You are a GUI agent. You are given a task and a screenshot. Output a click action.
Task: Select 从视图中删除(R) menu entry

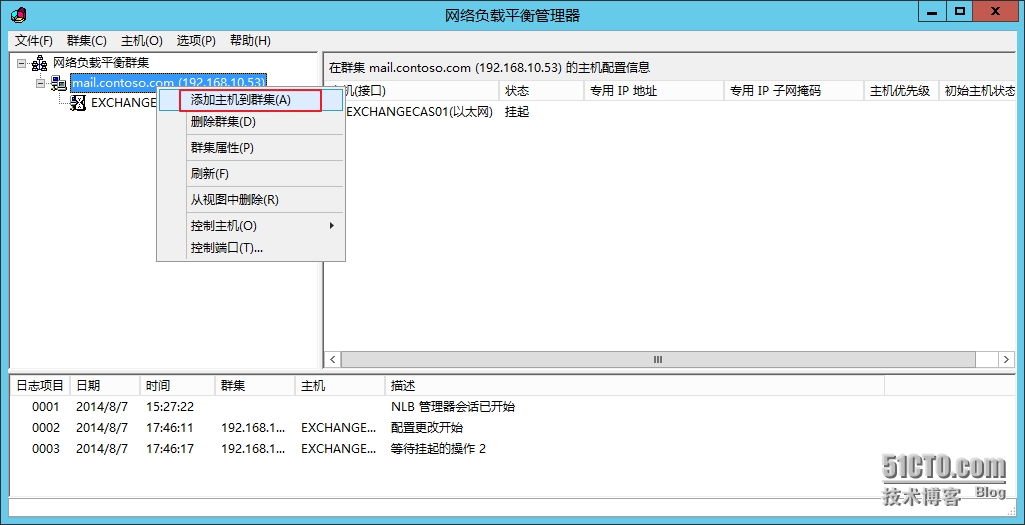click(250, 199)
